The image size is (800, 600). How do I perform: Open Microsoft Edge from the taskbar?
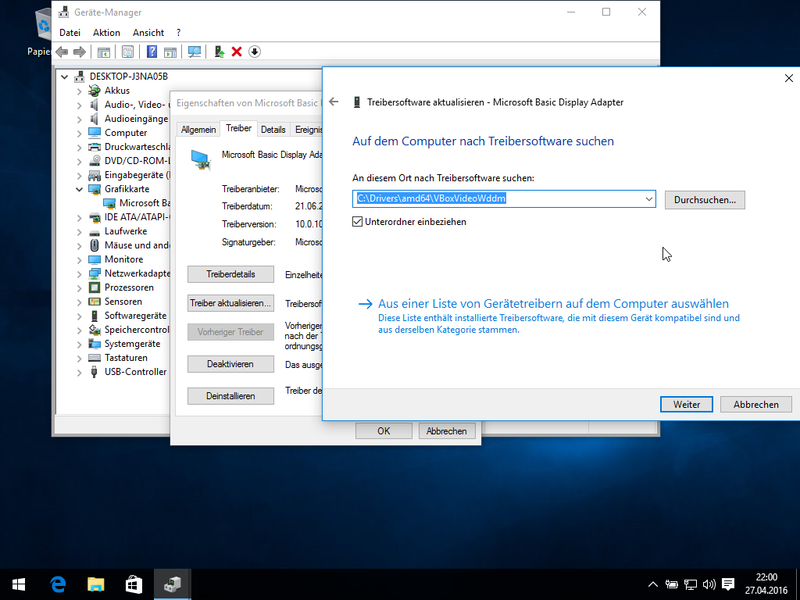point(58,584)
